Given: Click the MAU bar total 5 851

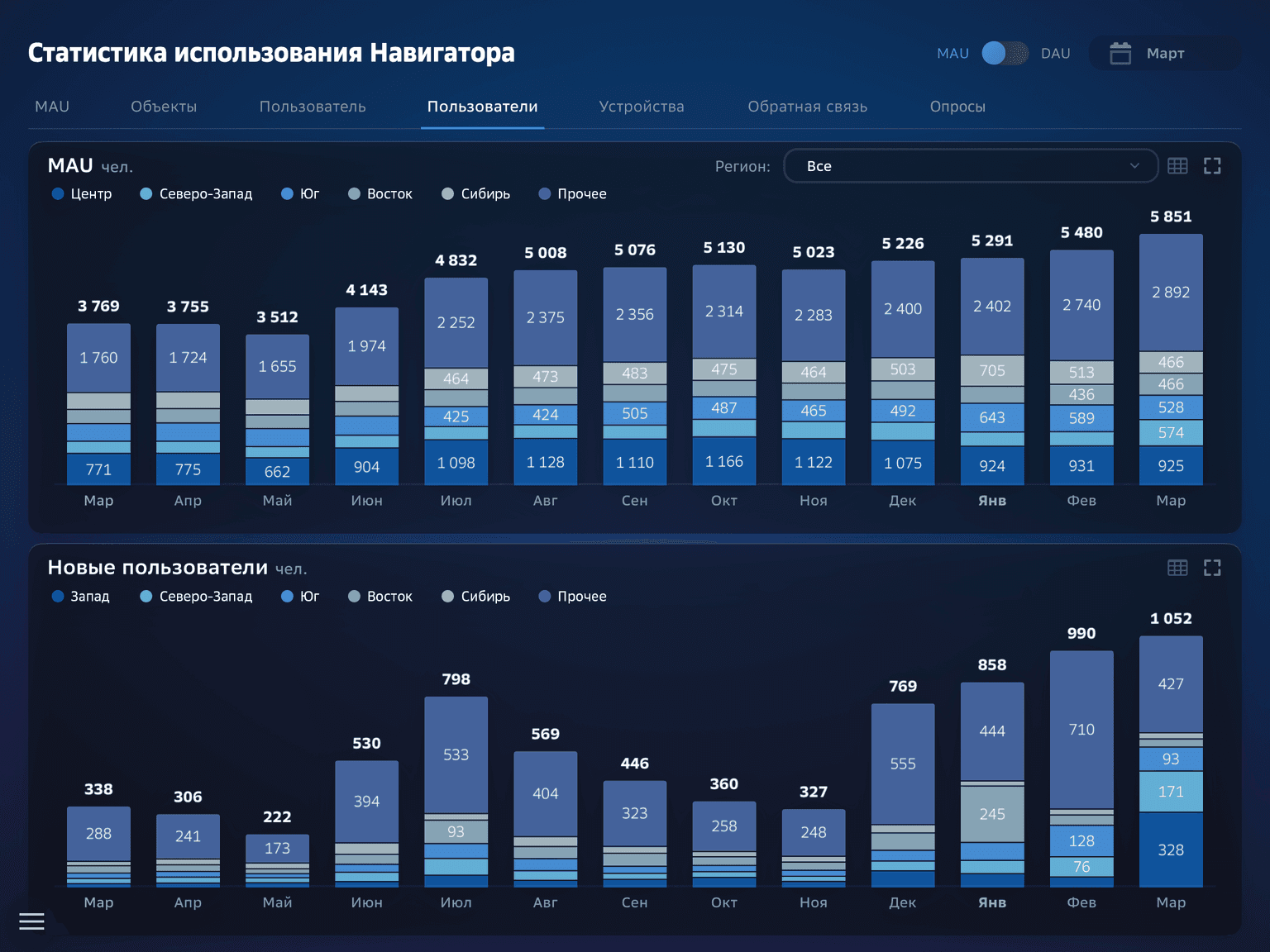Looking at the screenshot, I should 1171,217.
